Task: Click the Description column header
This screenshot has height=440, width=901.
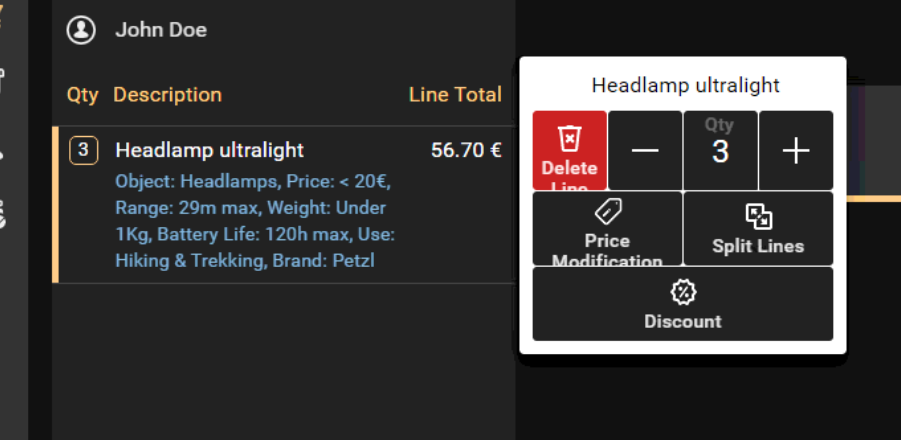Action: [x=167, y=95]
